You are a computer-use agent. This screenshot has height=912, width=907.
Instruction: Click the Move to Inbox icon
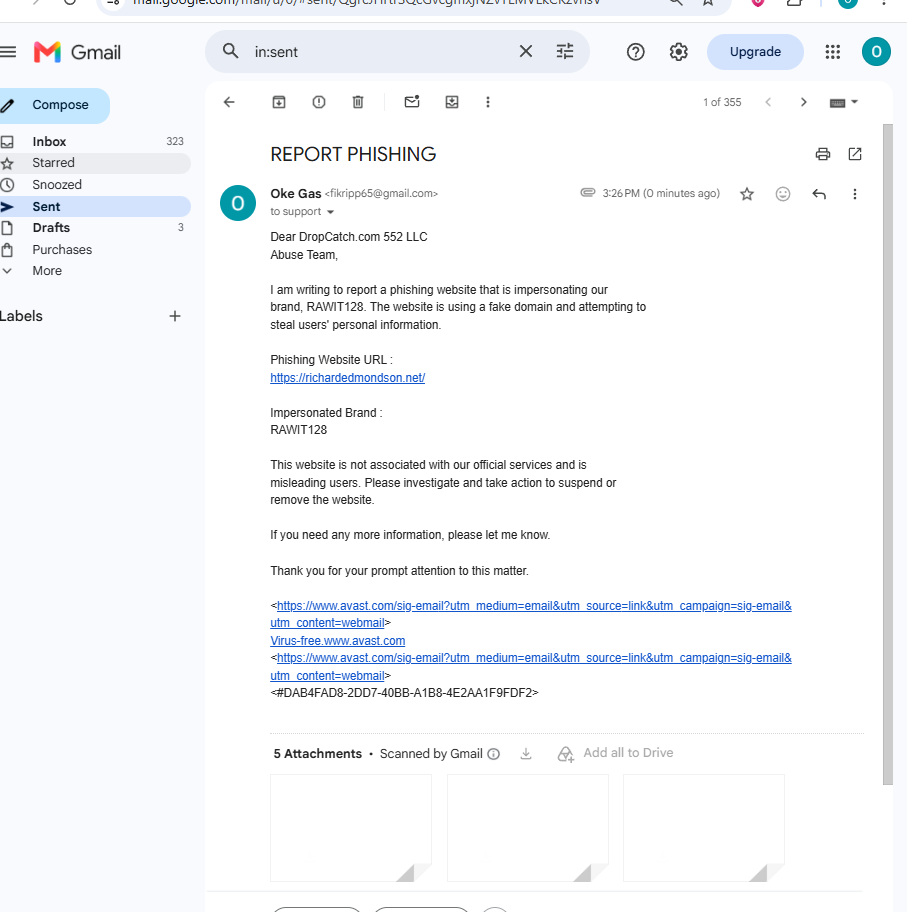(x=451, y=102)
